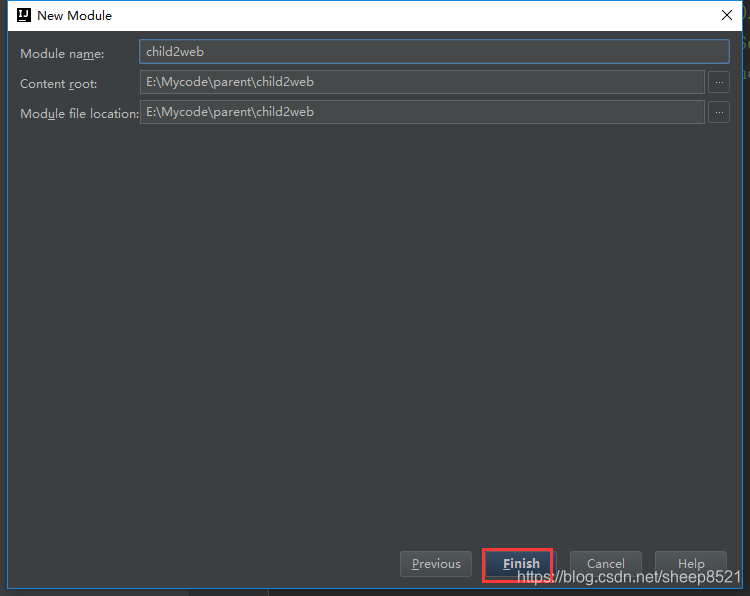
Task: Close the New Module window
Action: 727,15
